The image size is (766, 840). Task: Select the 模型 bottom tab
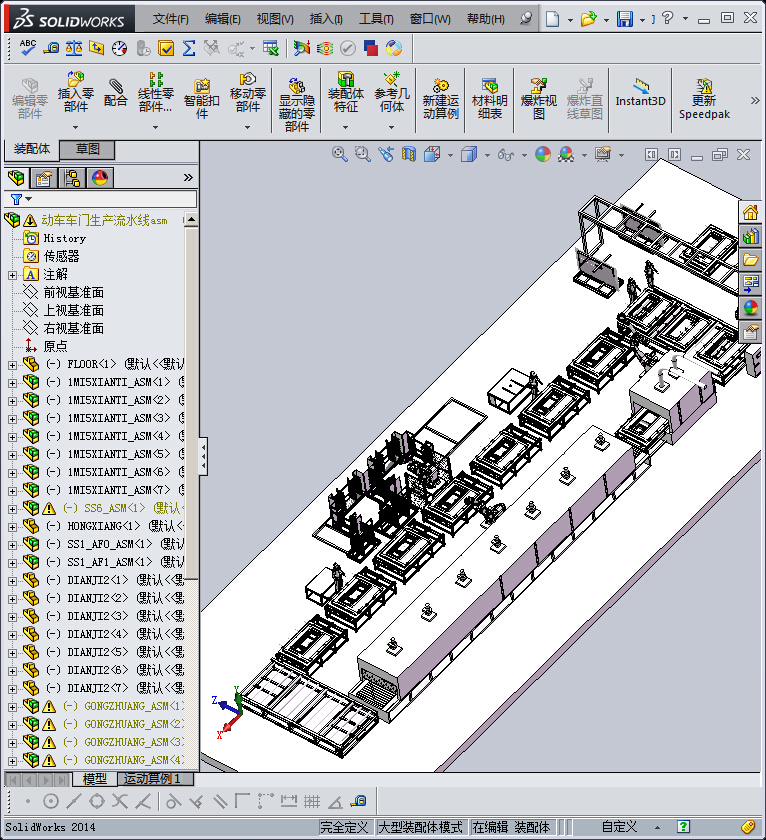(x=95, y=778)
